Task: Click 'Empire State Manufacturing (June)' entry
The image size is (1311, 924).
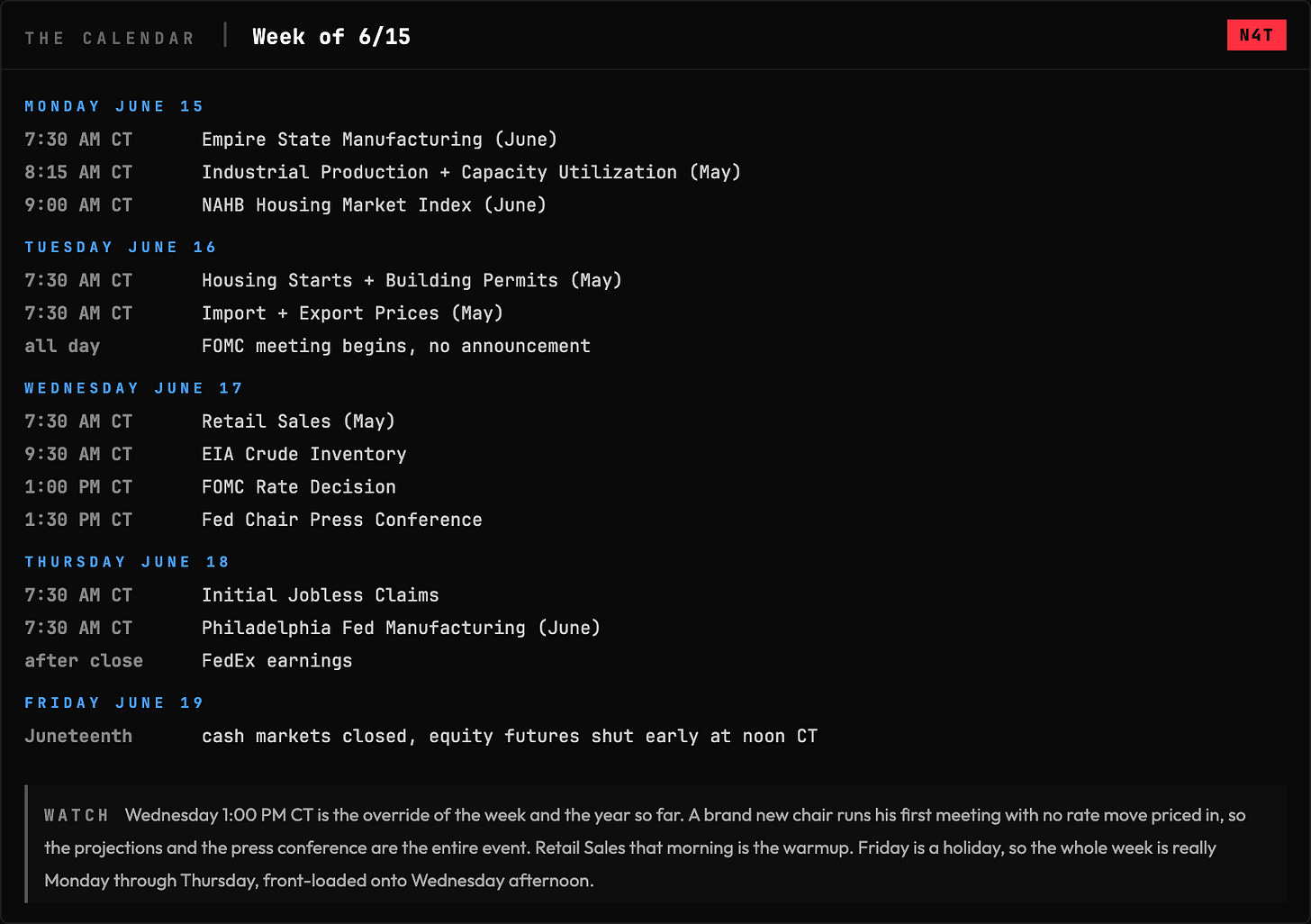Action: click(x=379, y=140)
